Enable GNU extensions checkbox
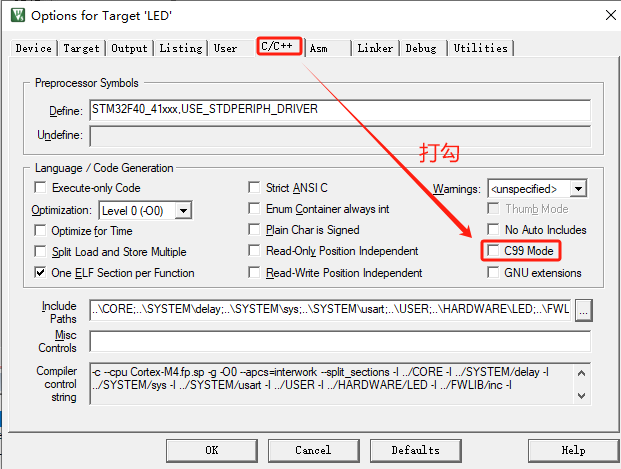 (493, 273)
